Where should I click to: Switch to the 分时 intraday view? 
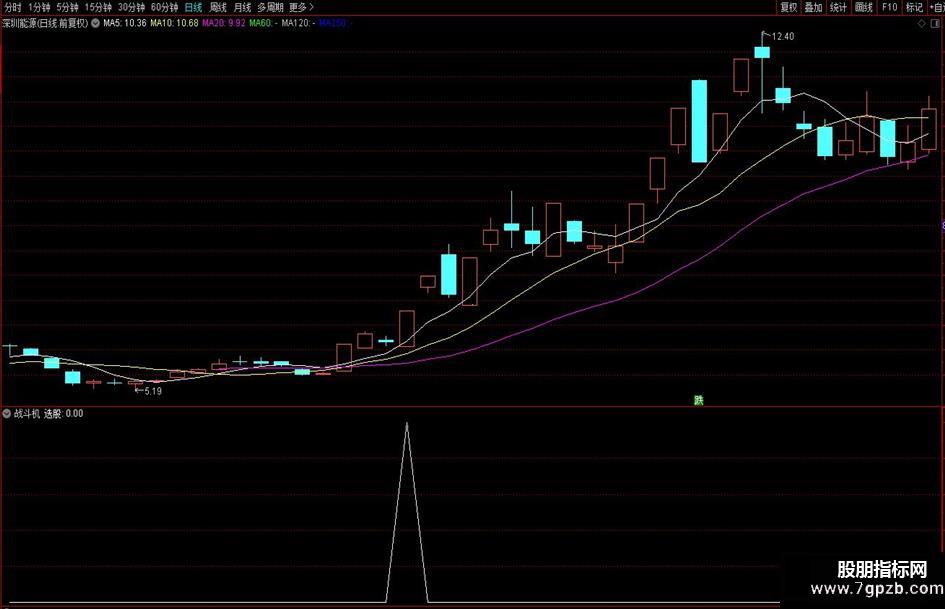12,7
